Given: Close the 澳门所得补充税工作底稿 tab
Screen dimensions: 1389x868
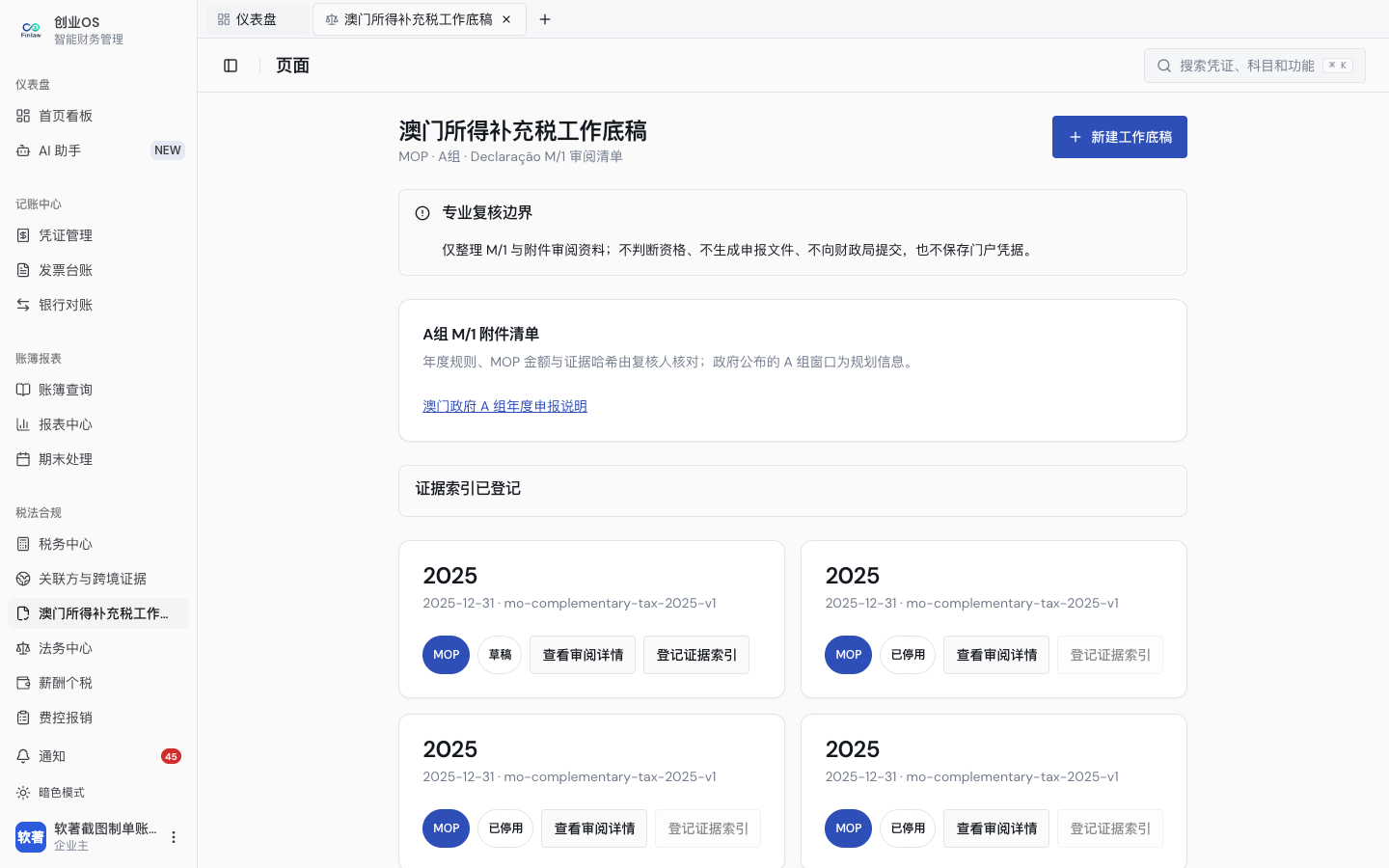Looking at the screenshot, I should [506, 19].
